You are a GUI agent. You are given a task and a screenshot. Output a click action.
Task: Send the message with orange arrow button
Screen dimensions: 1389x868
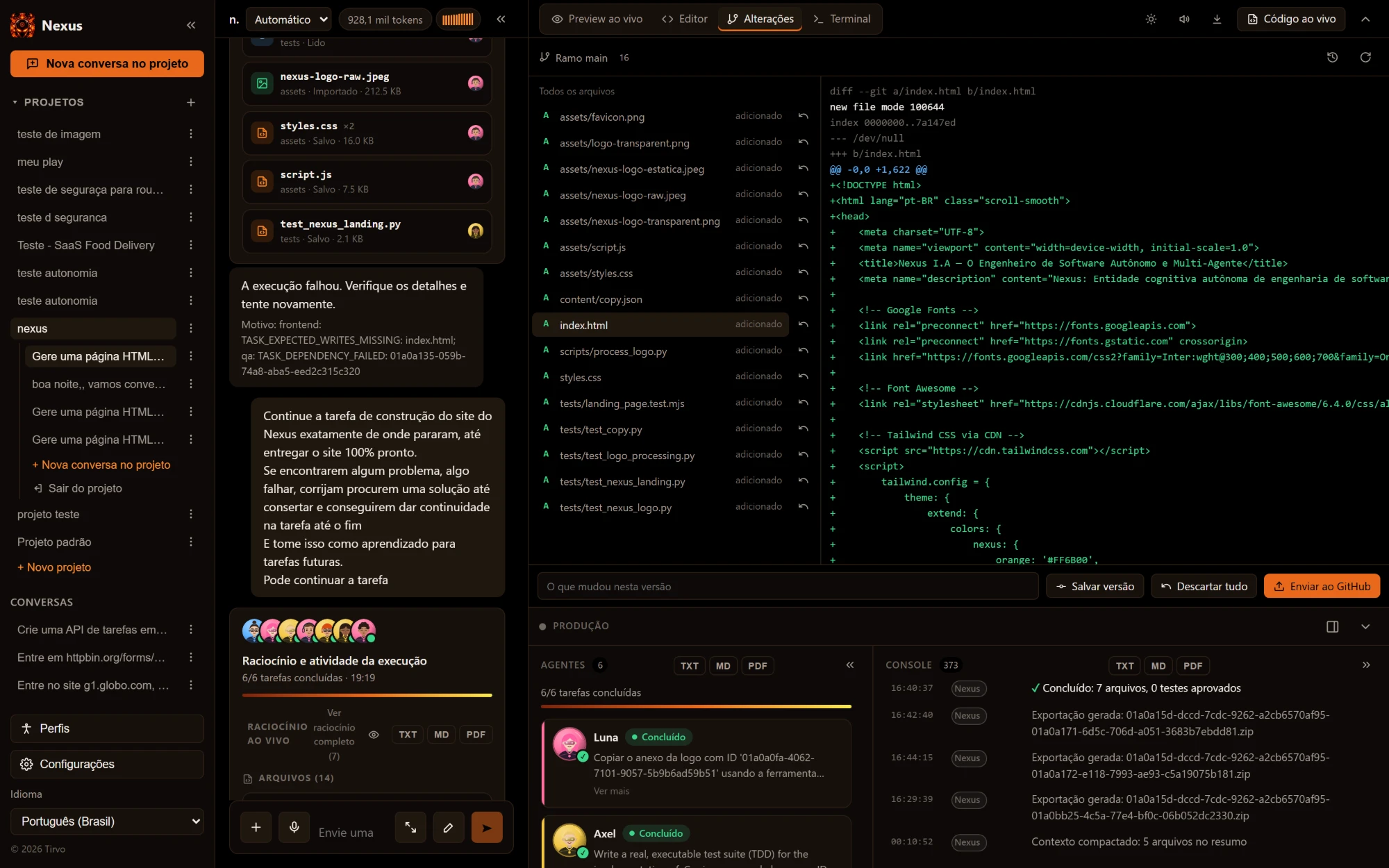click(487, 827)
